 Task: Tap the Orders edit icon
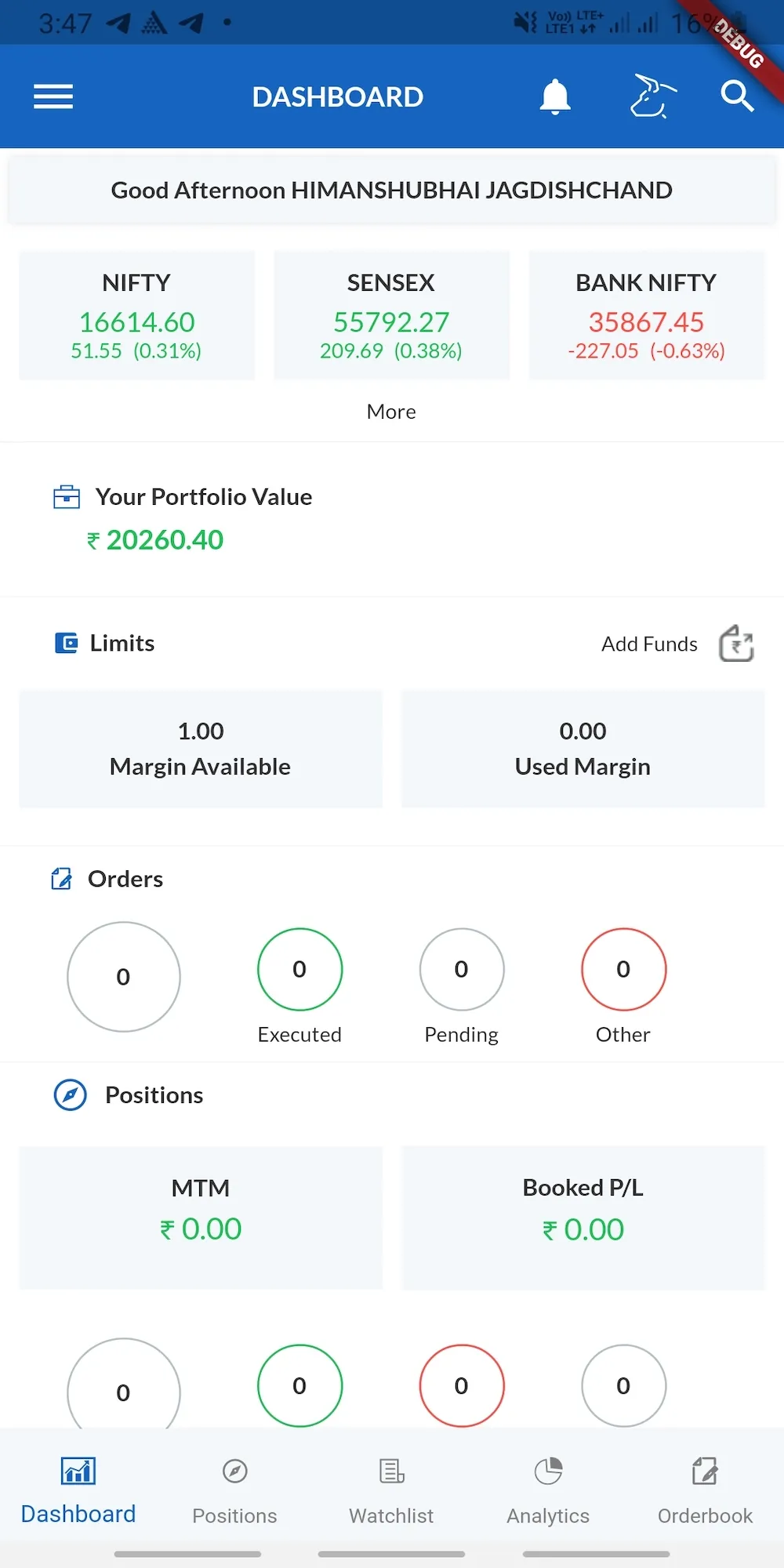61,879
